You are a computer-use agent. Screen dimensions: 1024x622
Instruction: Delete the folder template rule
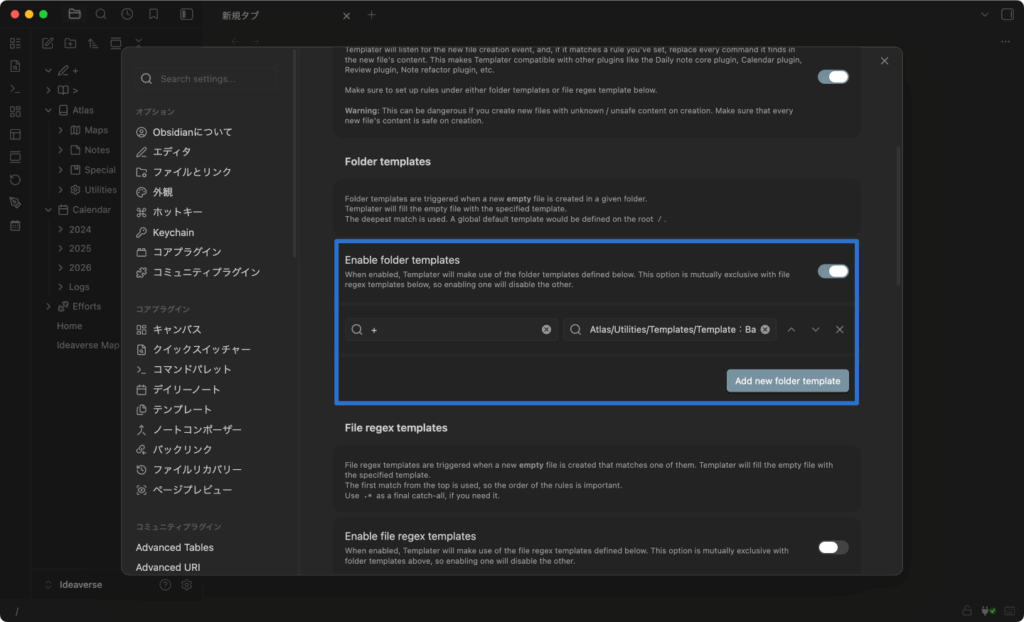point(840,330)
